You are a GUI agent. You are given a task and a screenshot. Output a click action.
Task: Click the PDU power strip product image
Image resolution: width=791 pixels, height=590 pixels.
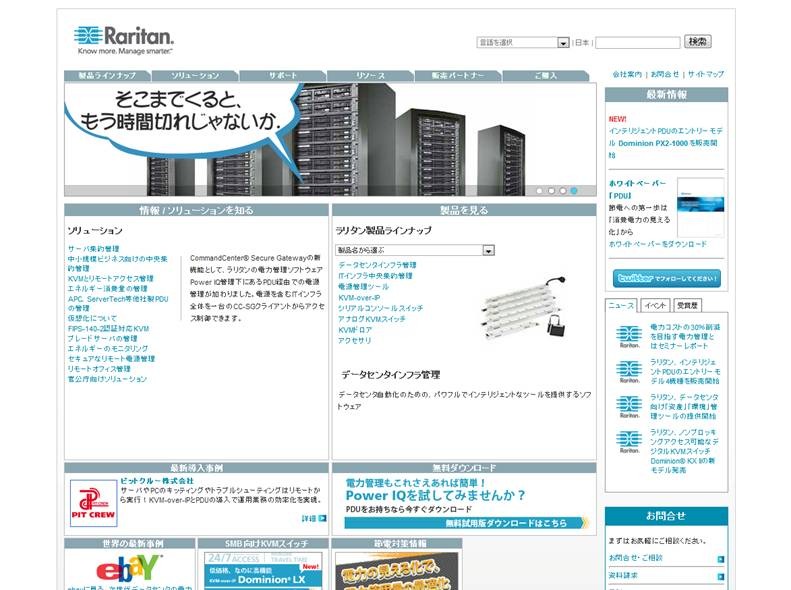pos(525,308)
